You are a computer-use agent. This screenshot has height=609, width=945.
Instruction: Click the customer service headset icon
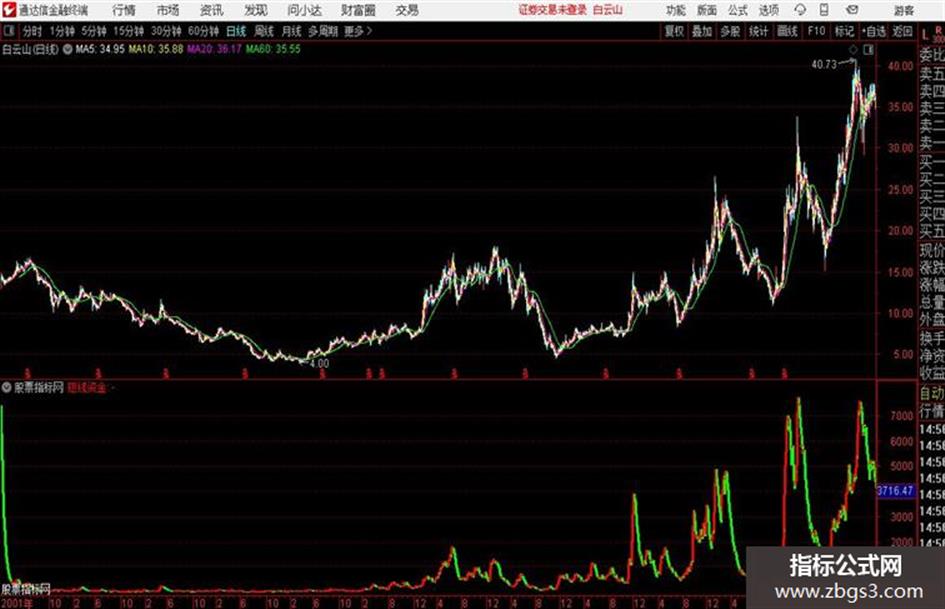coord(800,10)
